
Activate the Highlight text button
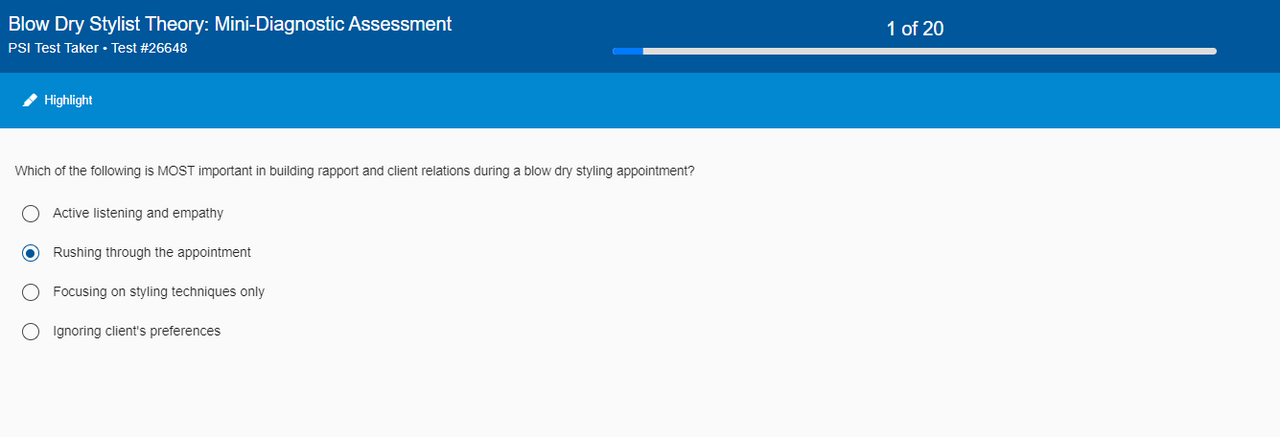click(68, 100)
